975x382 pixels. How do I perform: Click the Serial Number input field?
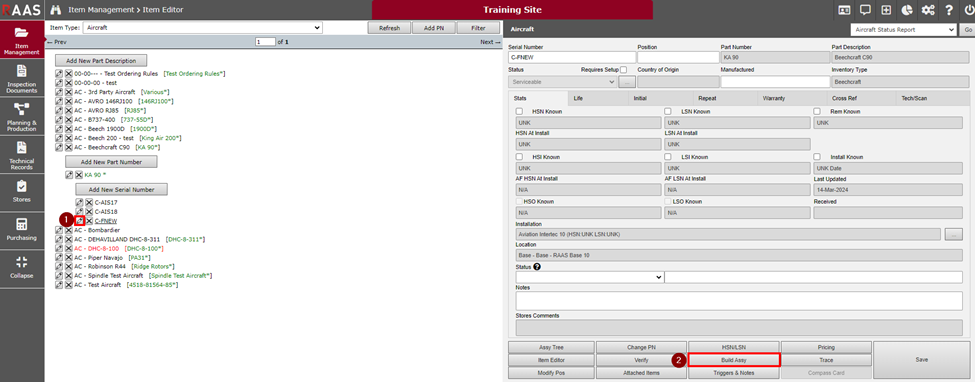coord(571,57)
